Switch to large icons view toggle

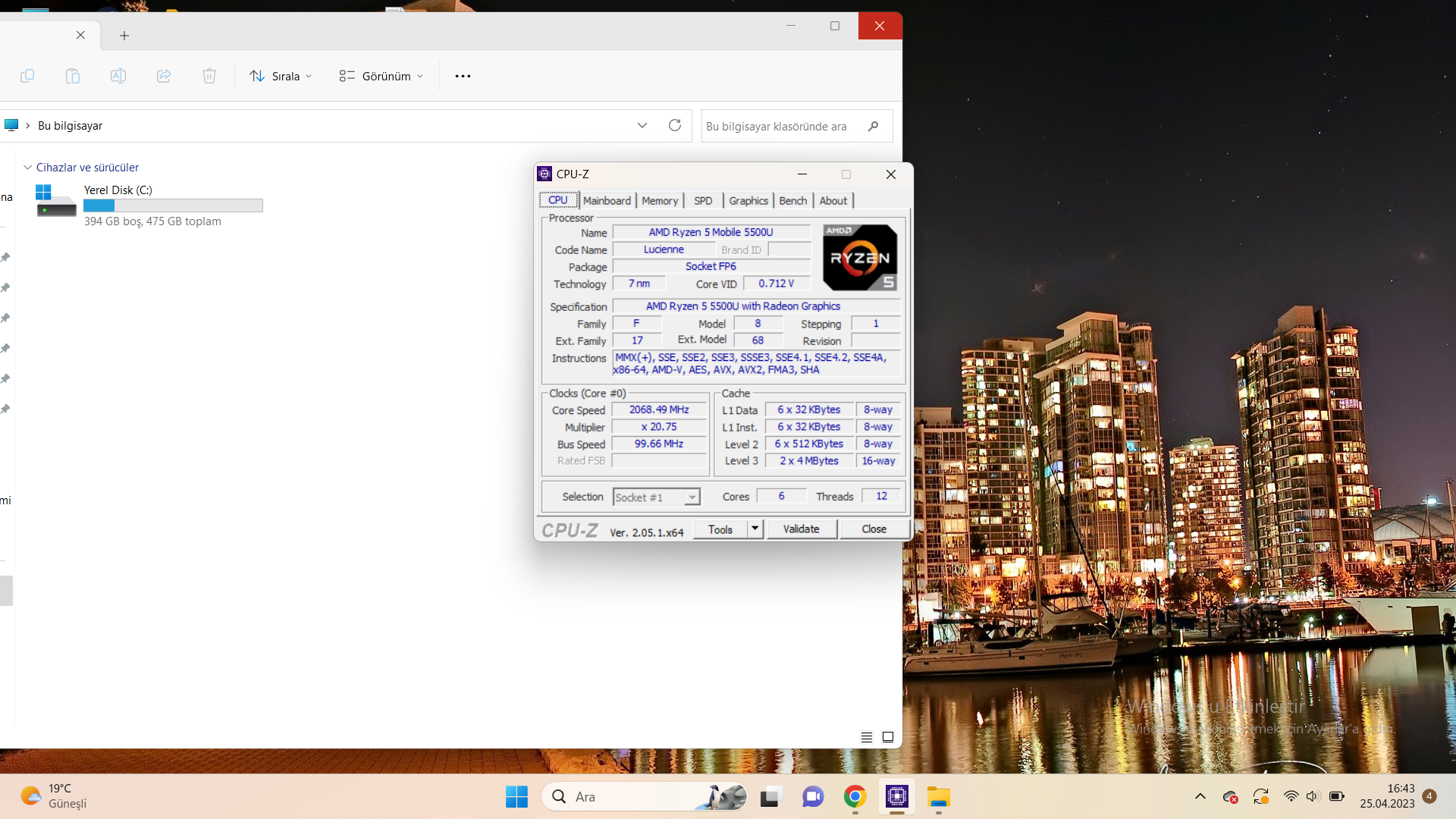click(x=888, y=737)
